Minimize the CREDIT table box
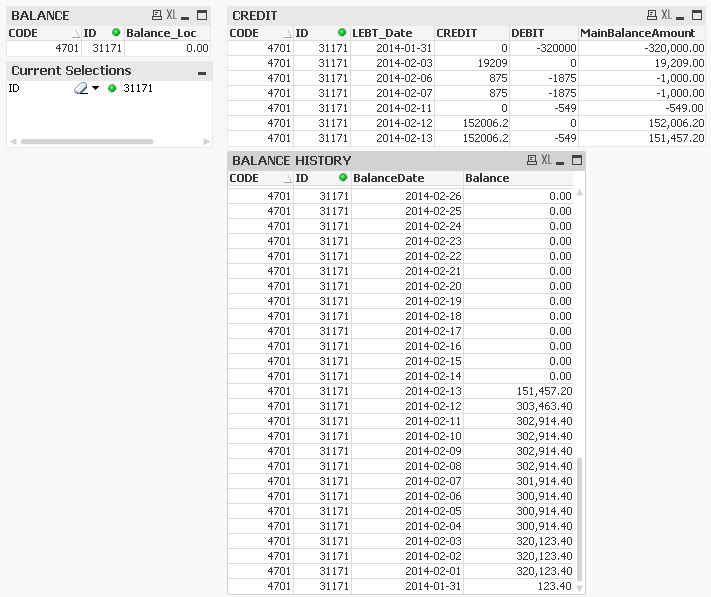Image resolution: width=711 pixels, height=597 pixels. click(x=680, y=17)
